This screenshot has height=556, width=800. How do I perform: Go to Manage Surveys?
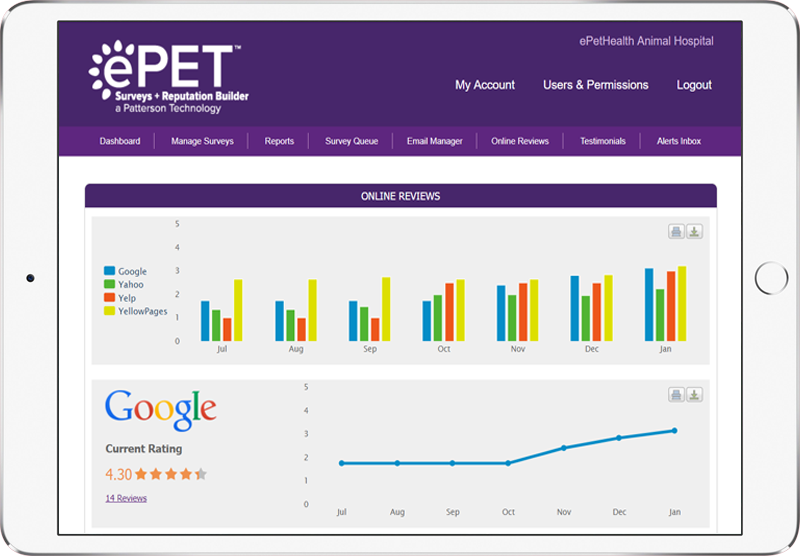point(202,141)
